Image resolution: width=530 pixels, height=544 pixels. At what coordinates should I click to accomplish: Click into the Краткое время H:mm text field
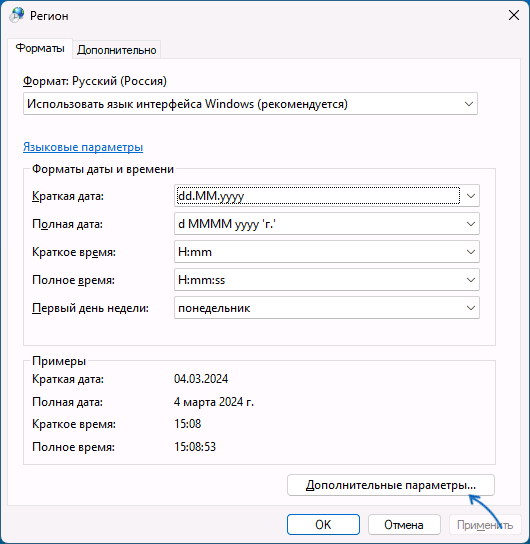point(318,252)
